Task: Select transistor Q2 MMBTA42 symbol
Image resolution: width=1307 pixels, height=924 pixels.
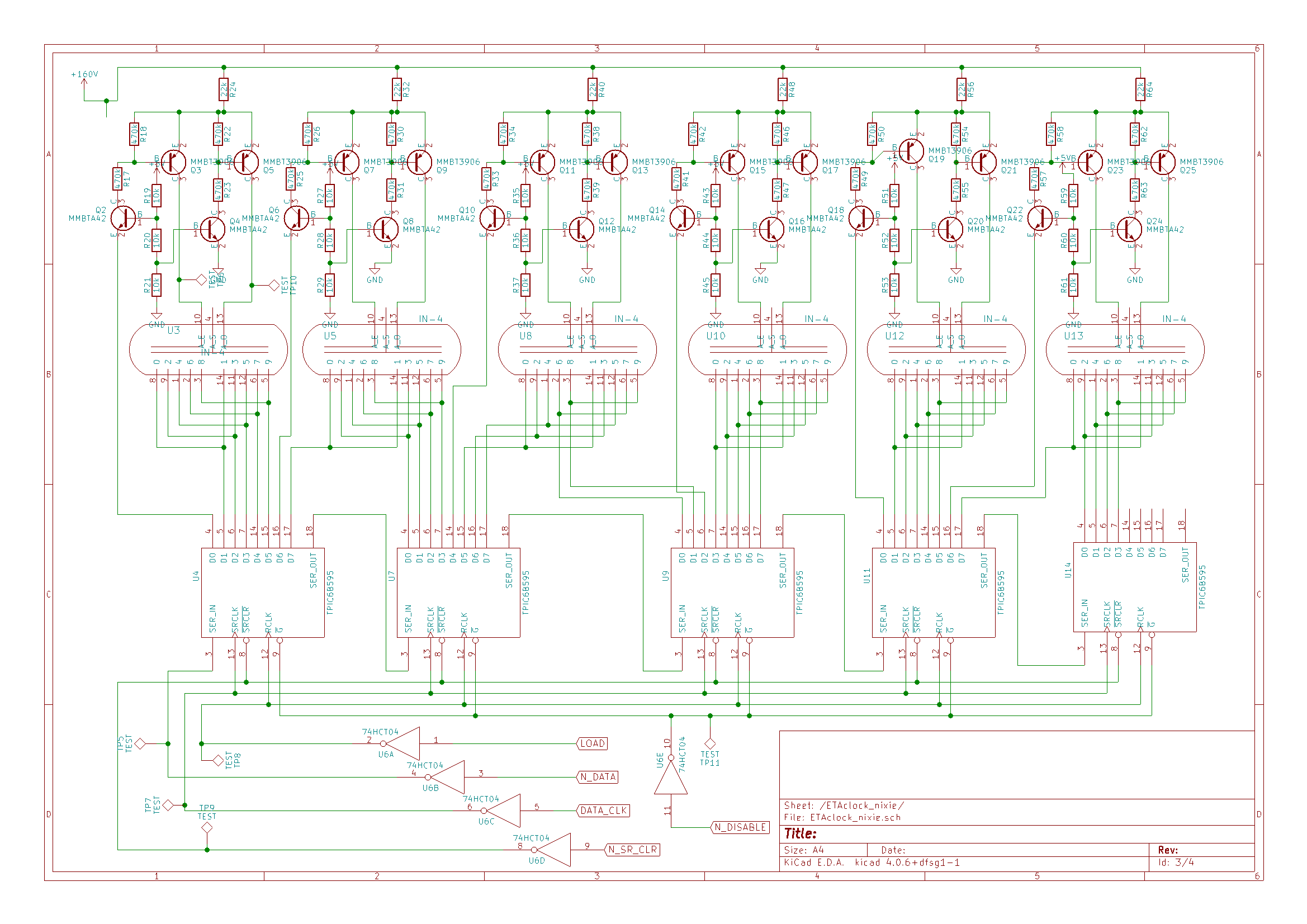Action: click(124, 218)
